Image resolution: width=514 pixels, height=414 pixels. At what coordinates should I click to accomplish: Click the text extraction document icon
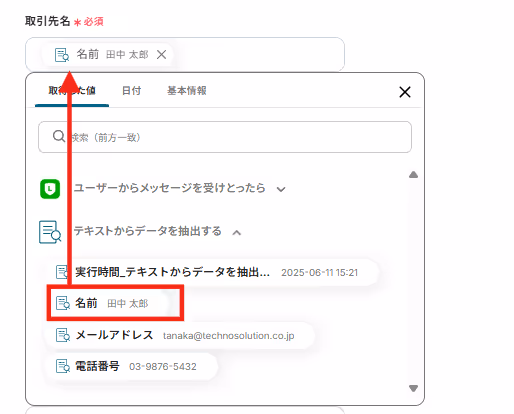50,232
